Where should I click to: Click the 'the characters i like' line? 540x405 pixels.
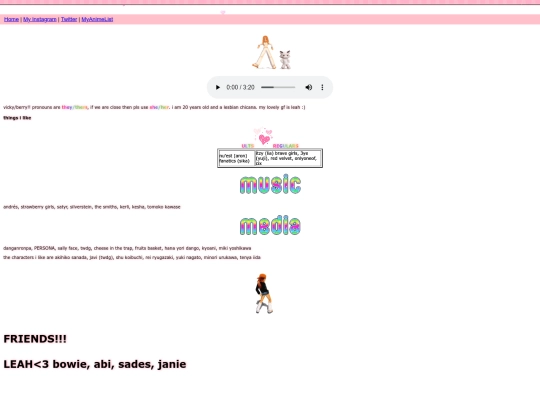[132, 258]
